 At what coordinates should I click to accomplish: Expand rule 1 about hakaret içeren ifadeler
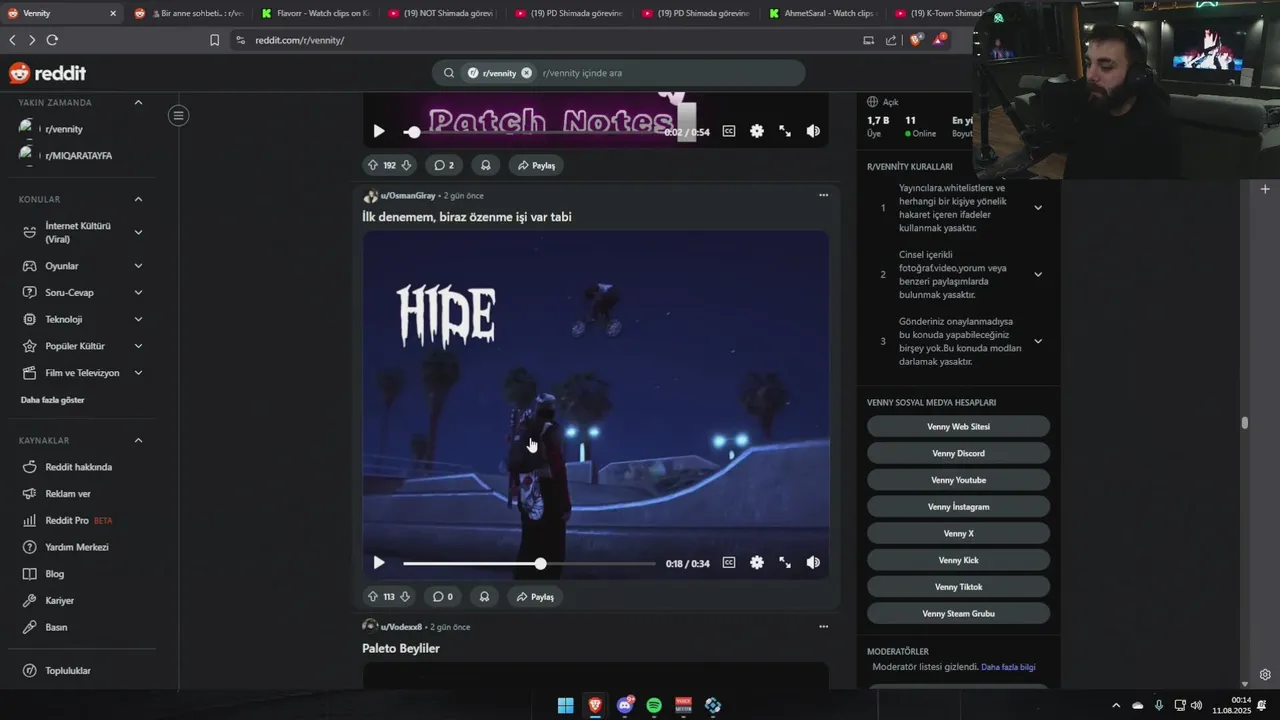[x=1037, y=208]
